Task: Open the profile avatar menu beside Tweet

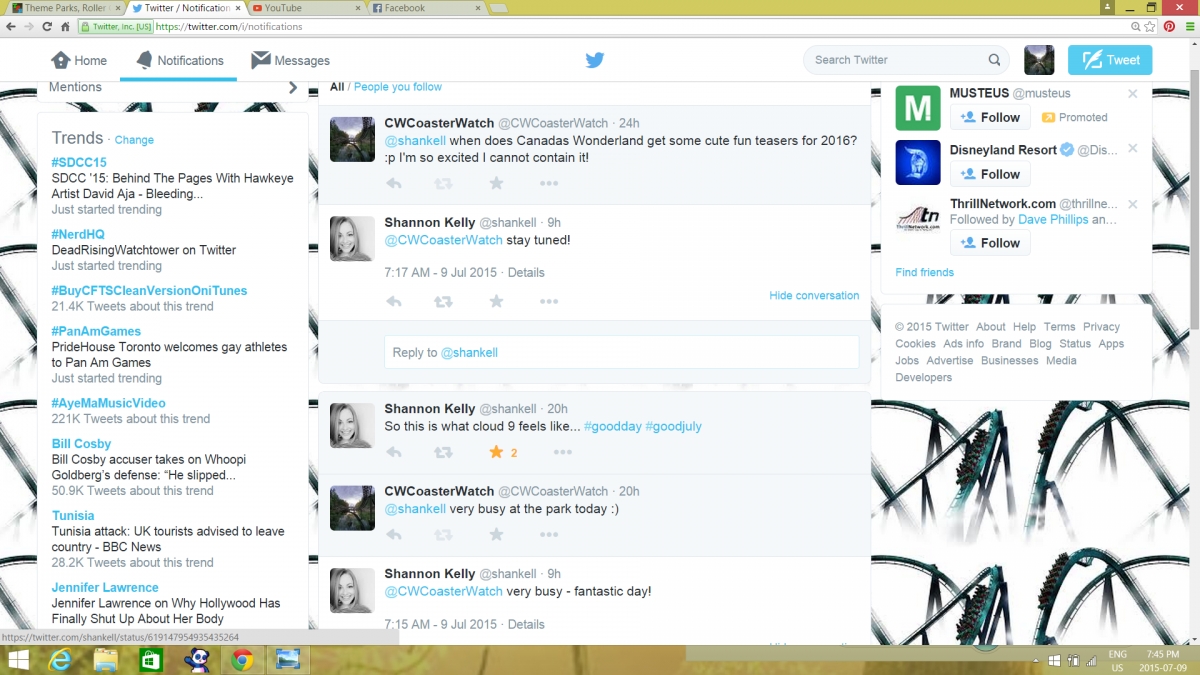Action: coord(1039,60)
